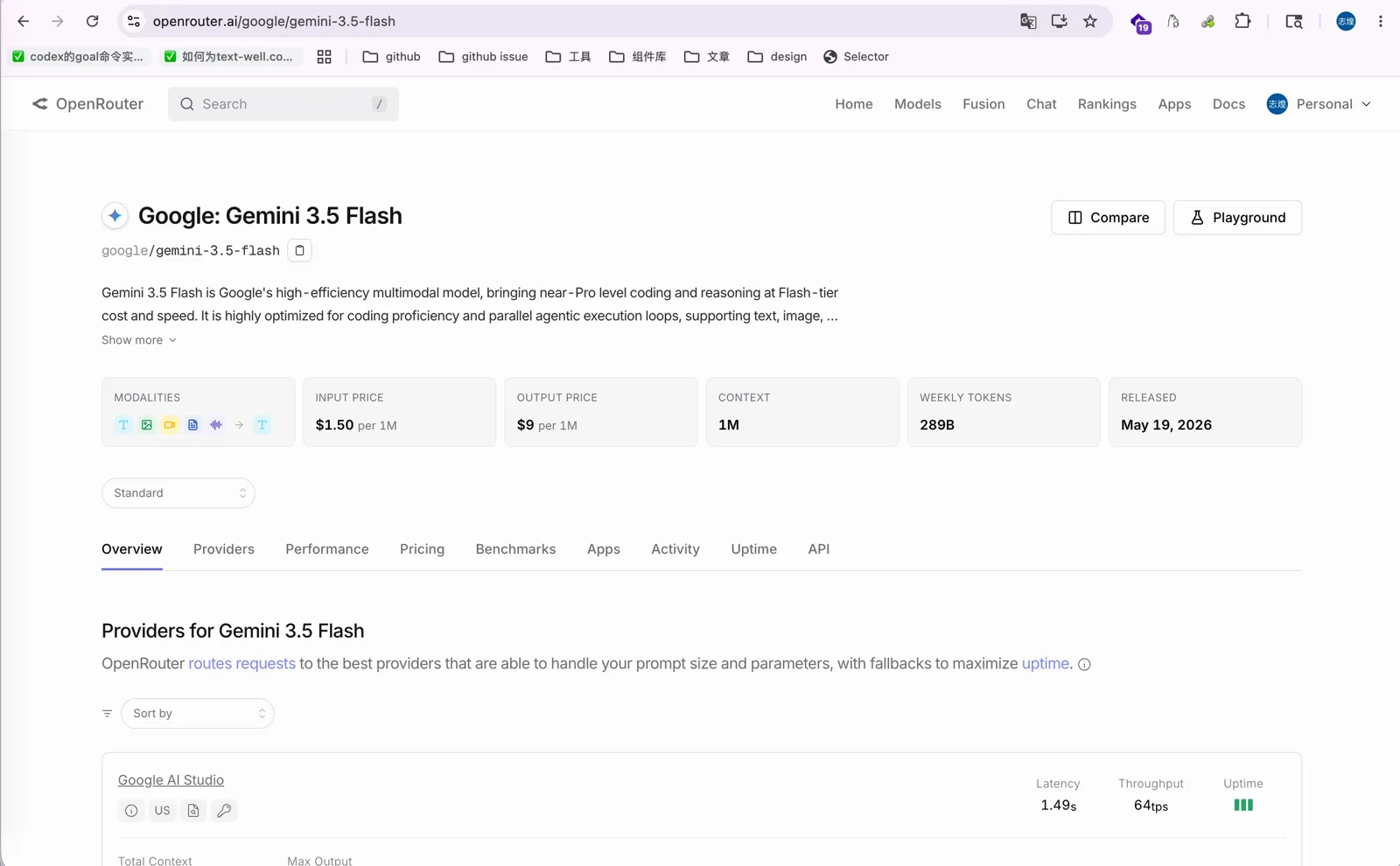
Task: Open the 文章 bookmarks folder
Action: (707, 57)
